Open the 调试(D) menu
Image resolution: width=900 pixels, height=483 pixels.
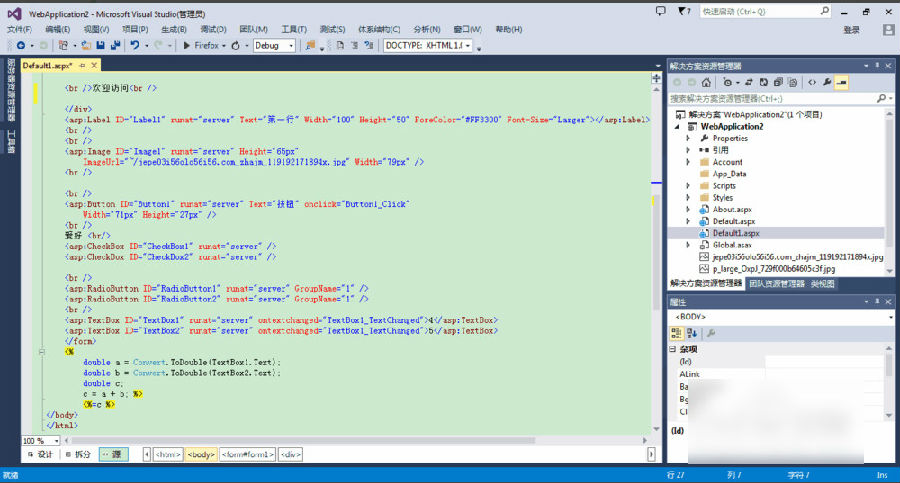tap(214, 29)
